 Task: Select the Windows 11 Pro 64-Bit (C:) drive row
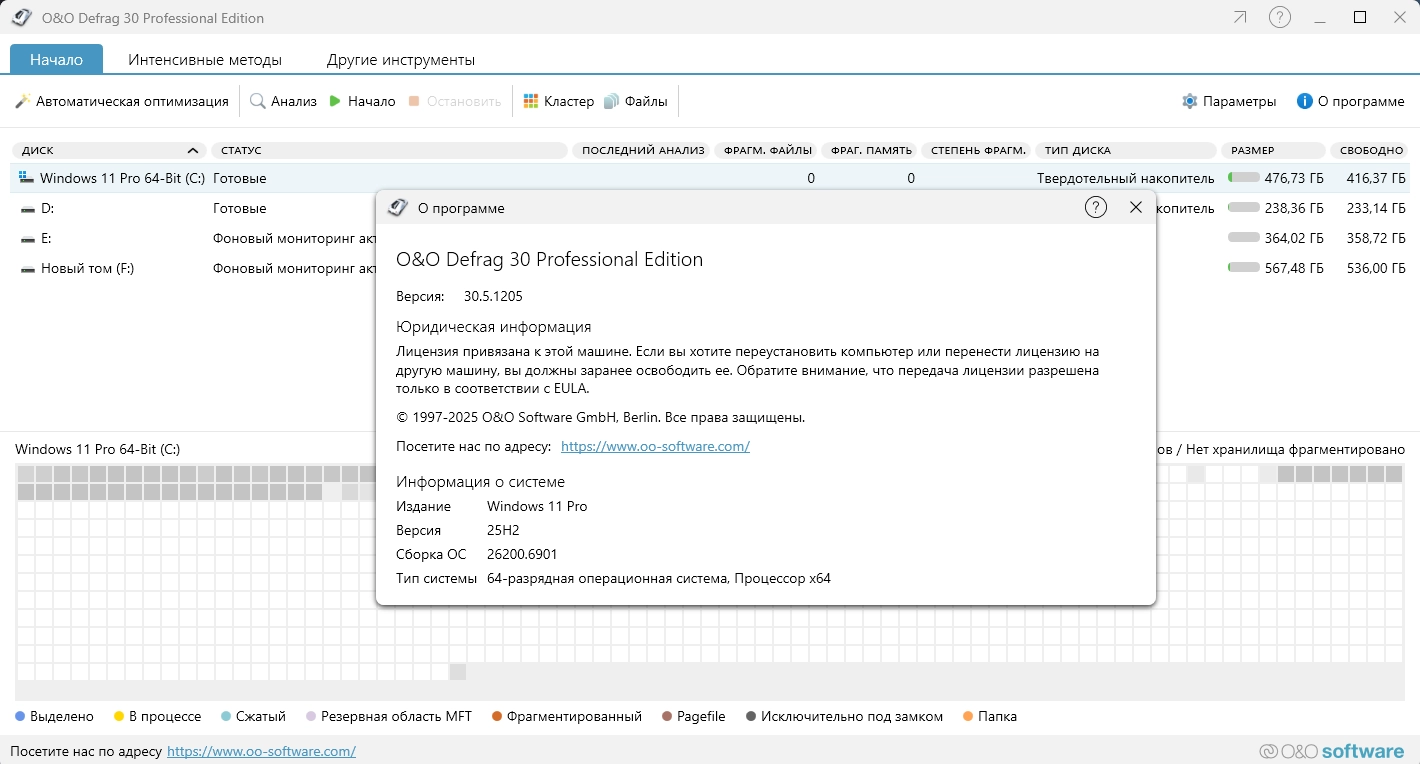[x=122, y=178]
